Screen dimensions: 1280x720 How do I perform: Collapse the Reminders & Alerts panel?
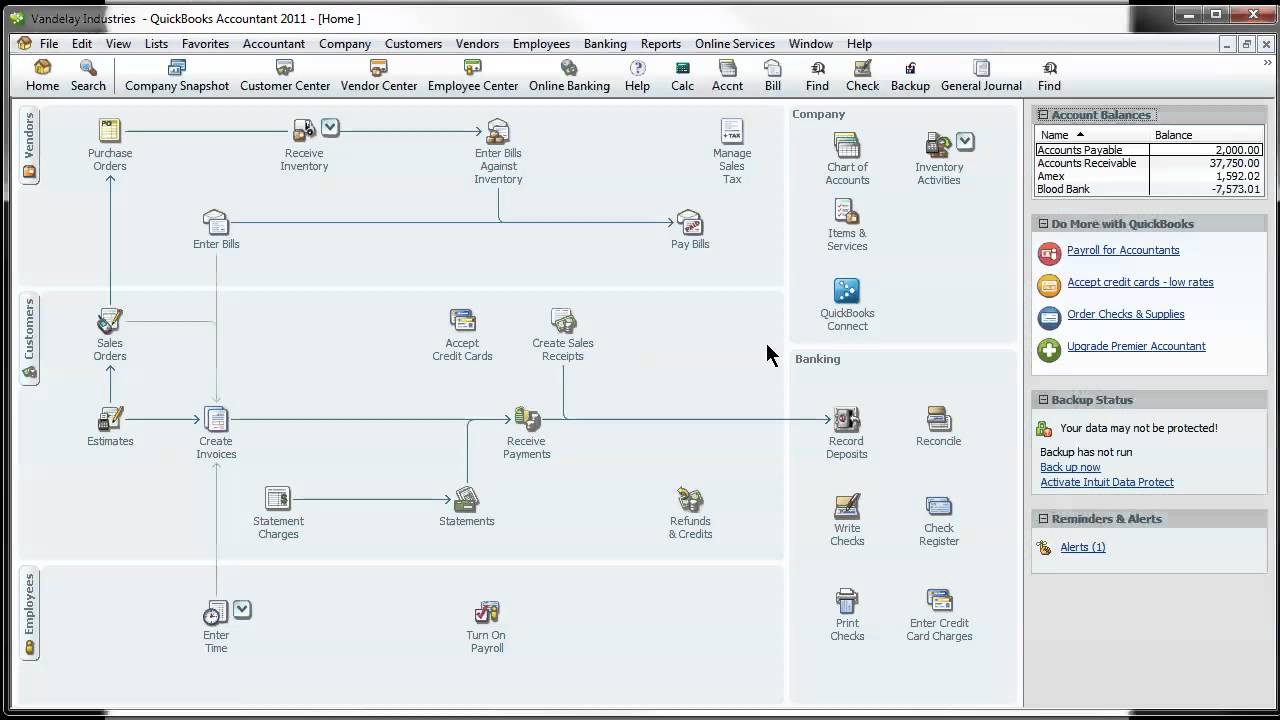point(1043,519)
